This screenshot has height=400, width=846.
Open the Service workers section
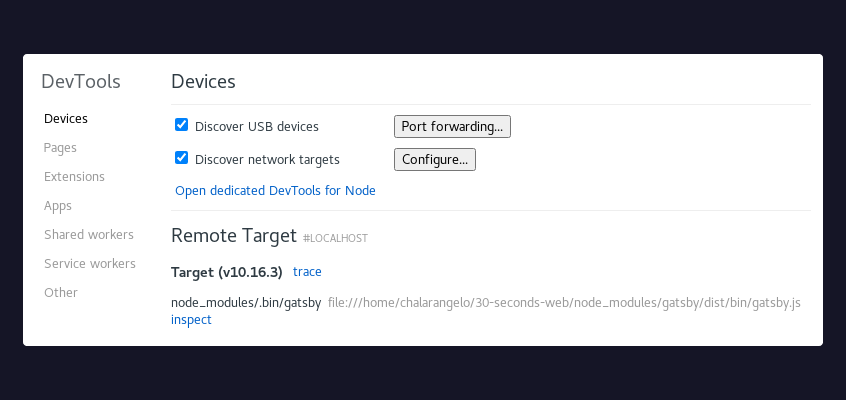[90, 263]
